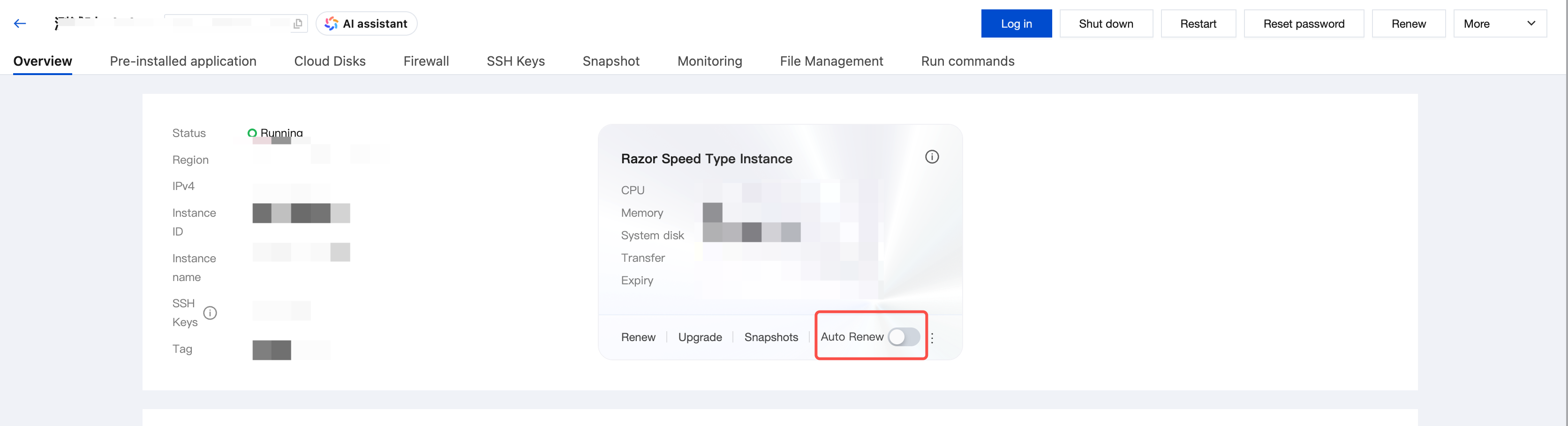Show info for Razor Speed Type Instance

[x=932, y=157]
